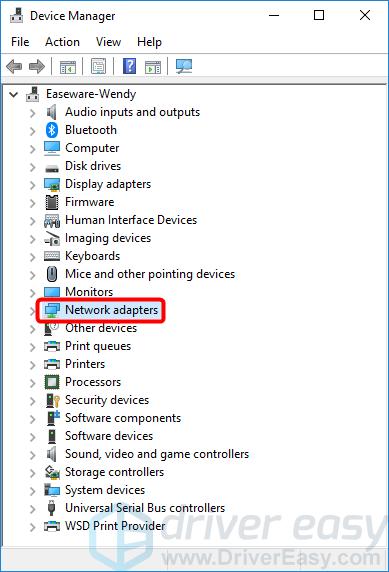
Task: Click the Security devices key icon
Action: 52,400
